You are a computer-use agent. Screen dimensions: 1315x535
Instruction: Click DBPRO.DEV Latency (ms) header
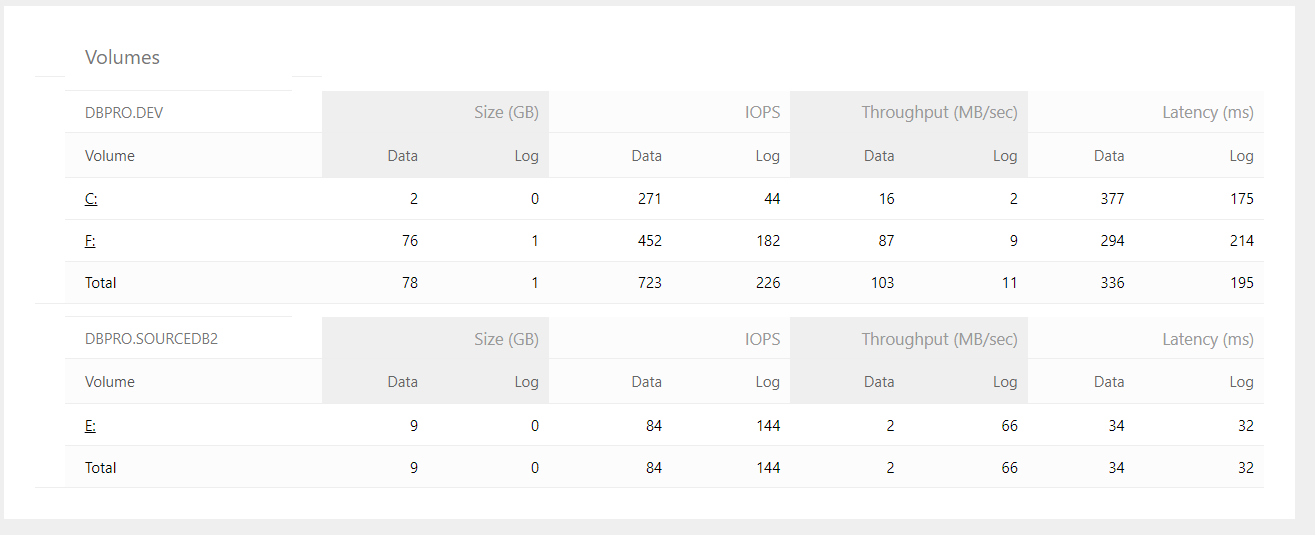pos(1207,113)
